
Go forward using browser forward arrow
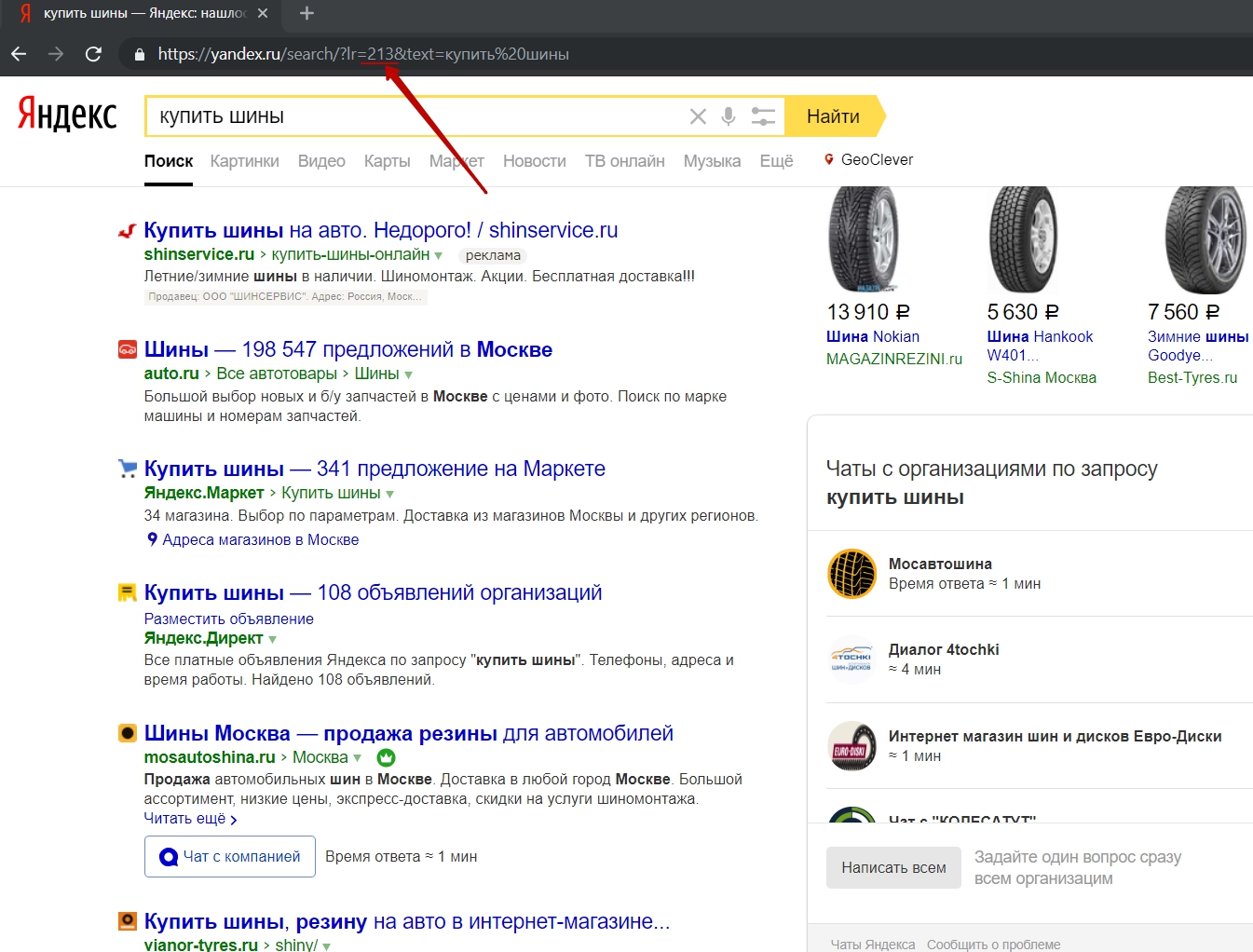click(56, 54)
